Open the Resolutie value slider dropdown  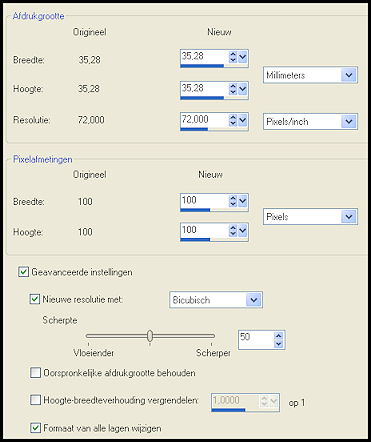pos(243,120)
